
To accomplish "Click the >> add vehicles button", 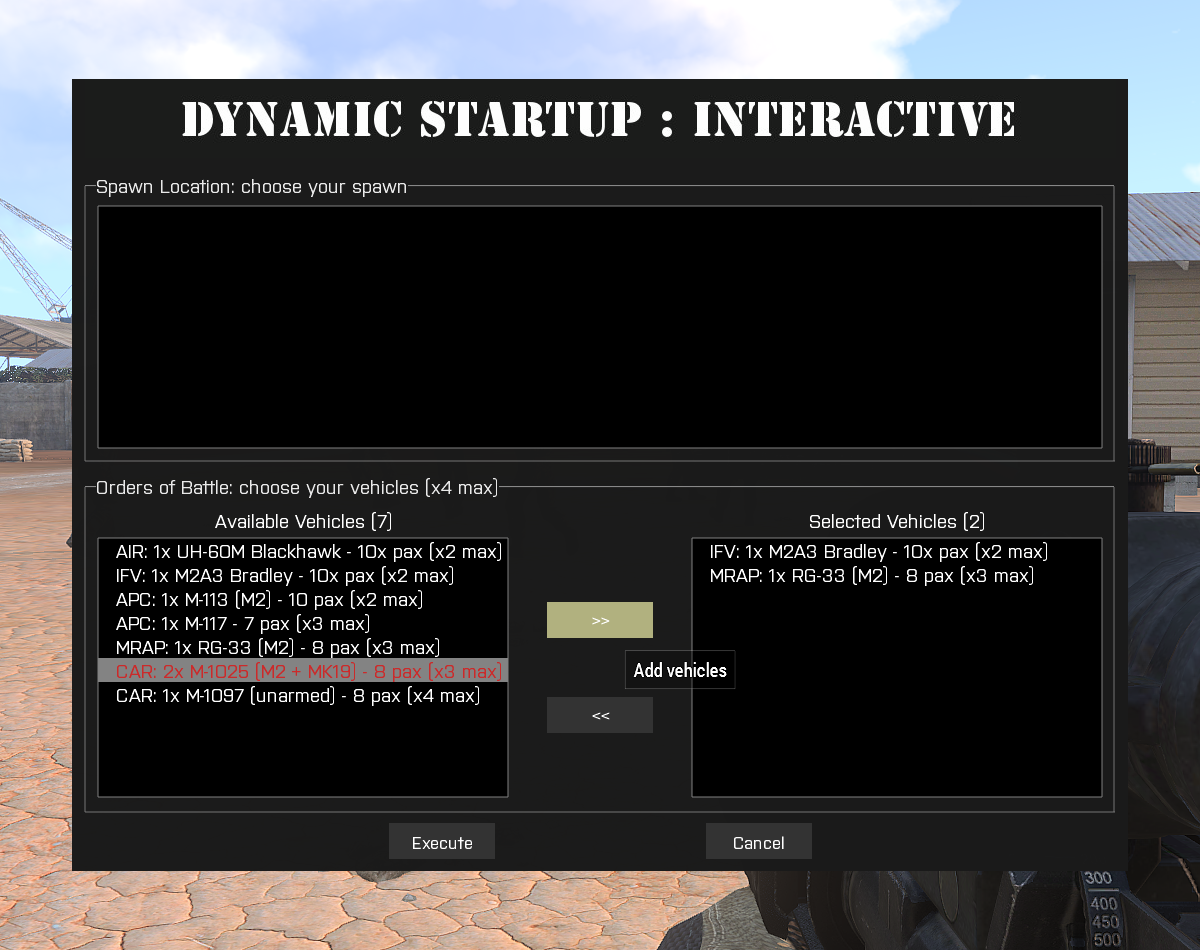I will [x=600, y=620].
